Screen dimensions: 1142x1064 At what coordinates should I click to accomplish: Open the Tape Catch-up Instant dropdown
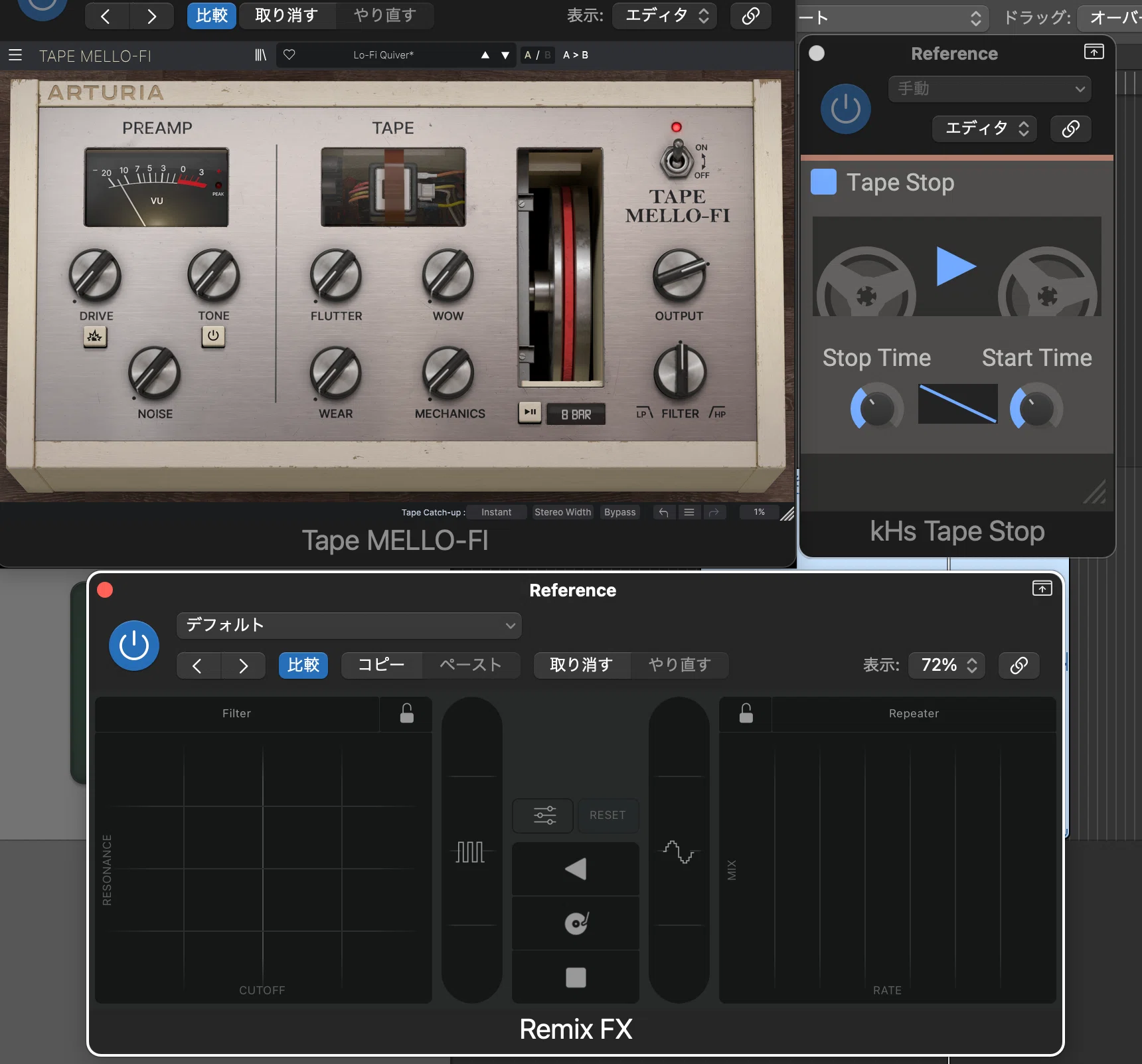(x=496, y=512)
